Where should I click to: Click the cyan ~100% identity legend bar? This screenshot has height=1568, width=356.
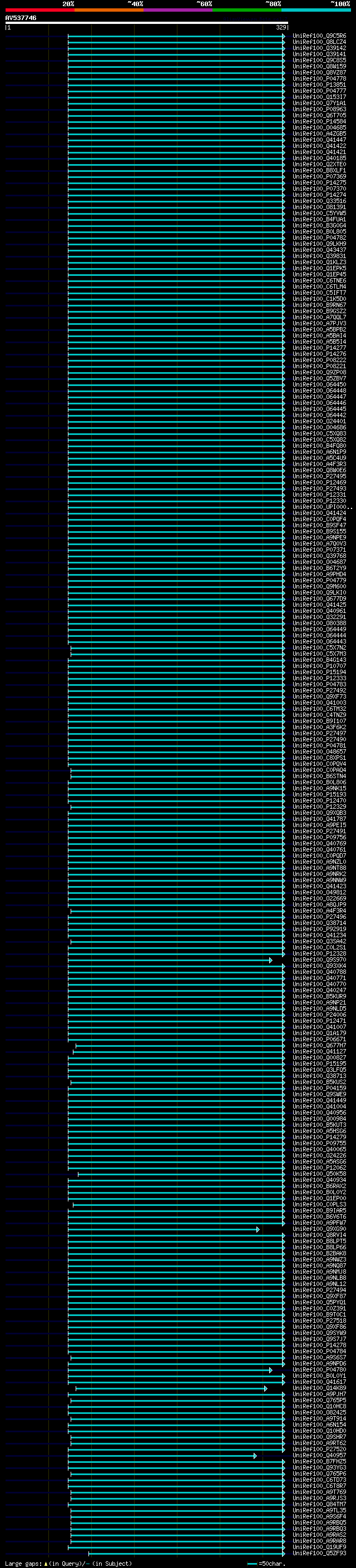pyautogui.click(x=317, y=10)
